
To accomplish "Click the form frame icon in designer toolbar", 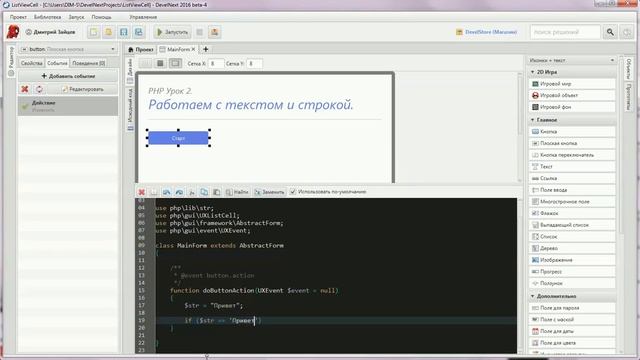I will pos(176,63).
